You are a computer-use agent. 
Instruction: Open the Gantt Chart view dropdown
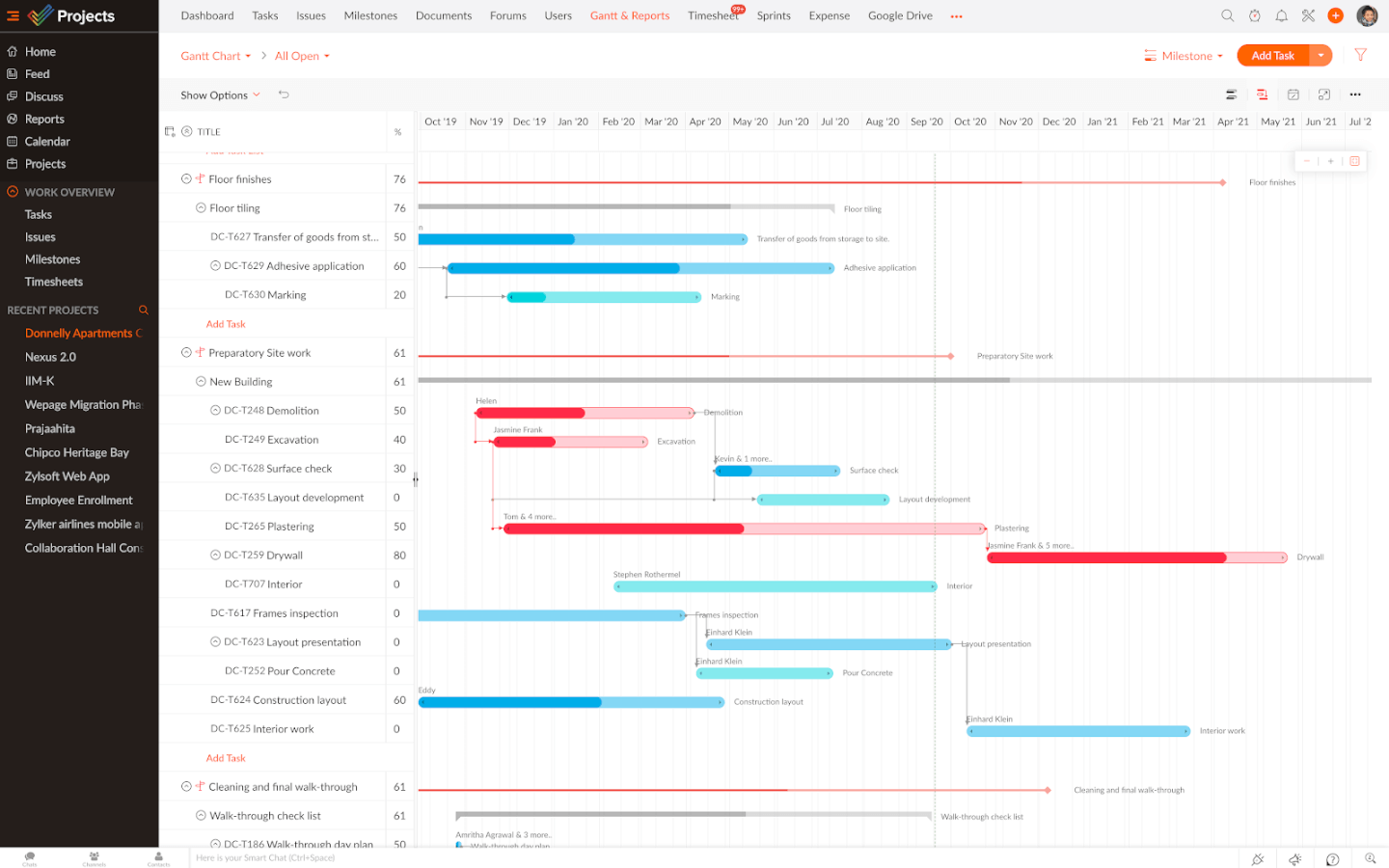pyautogui.click(x=216, y=56)
